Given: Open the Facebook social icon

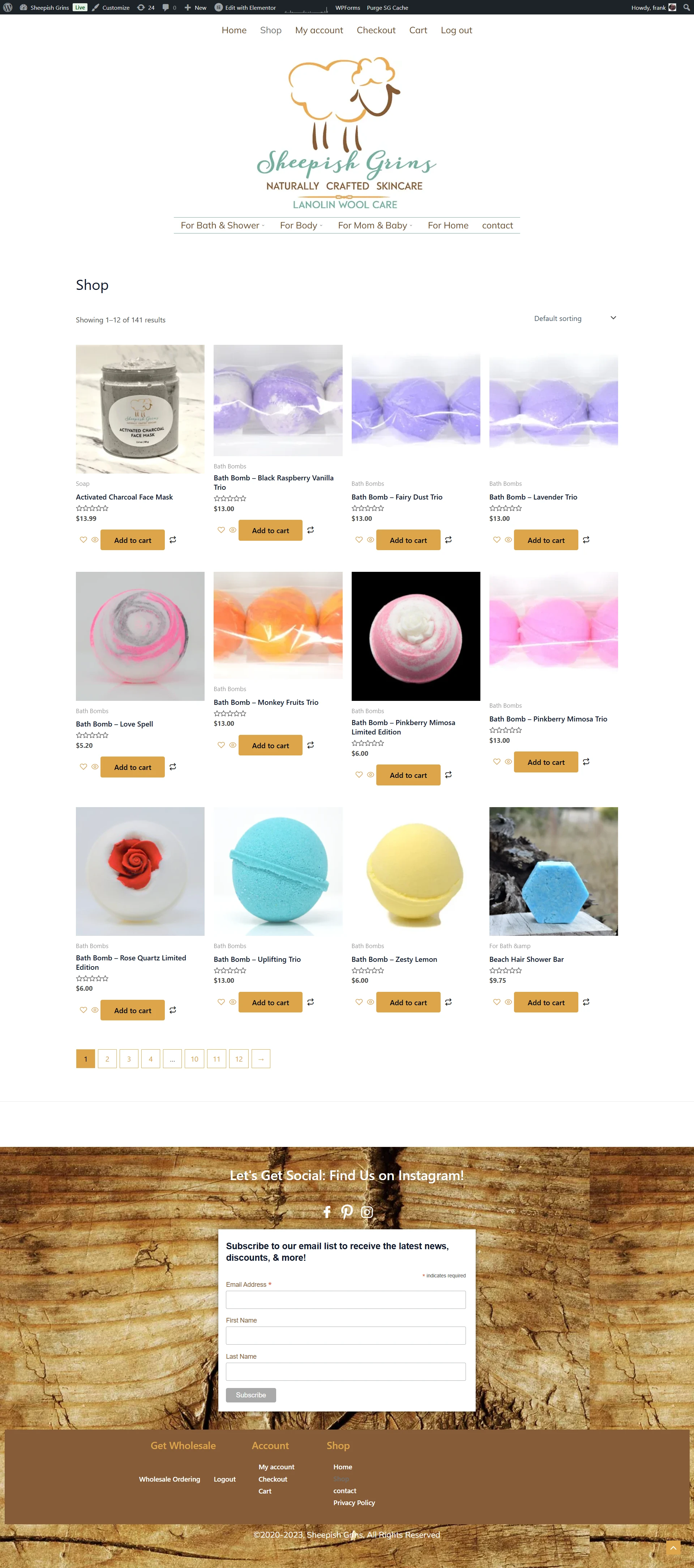Looking at the screenshot, I should [x=327, y=1212].
